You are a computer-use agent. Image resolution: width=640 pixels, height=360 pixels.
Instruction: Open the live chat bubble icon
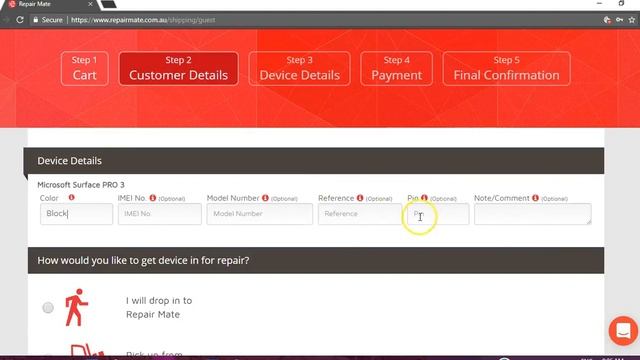click(623, 331)
